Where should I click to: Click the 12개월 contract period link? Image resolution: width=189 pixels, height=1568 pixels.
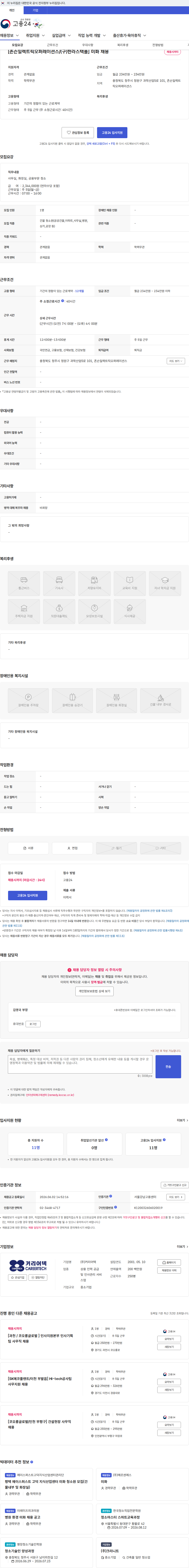click(80, 291)
